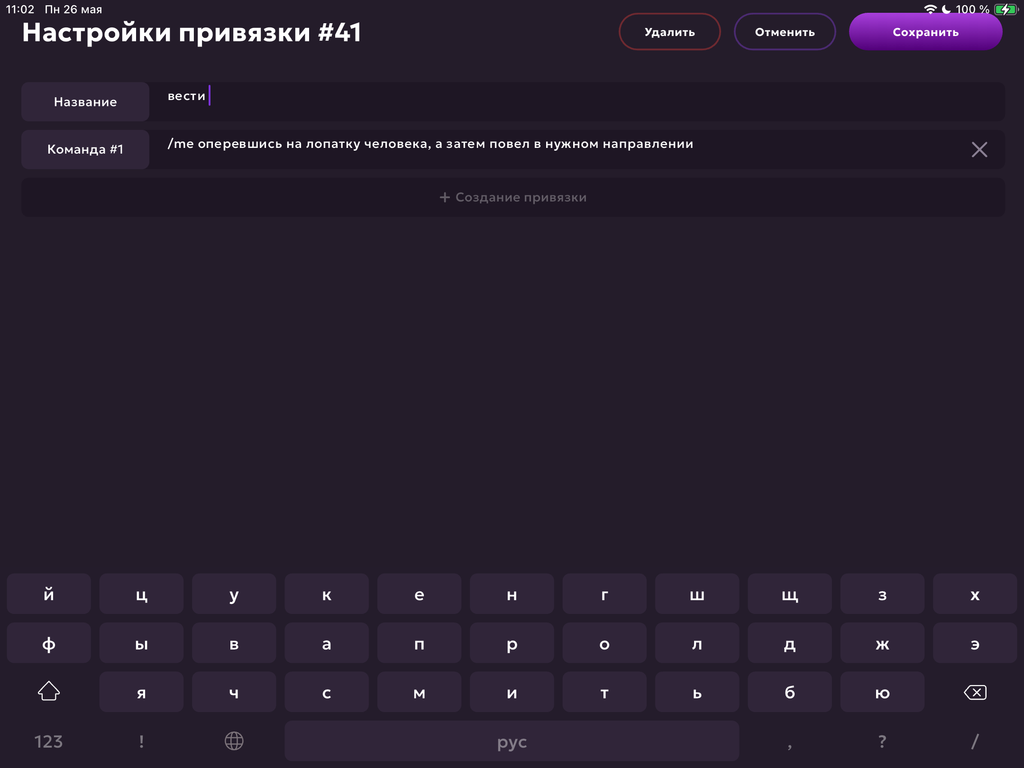
Task: Select the Команда #1 label
Action: click(x=86, y=150)
